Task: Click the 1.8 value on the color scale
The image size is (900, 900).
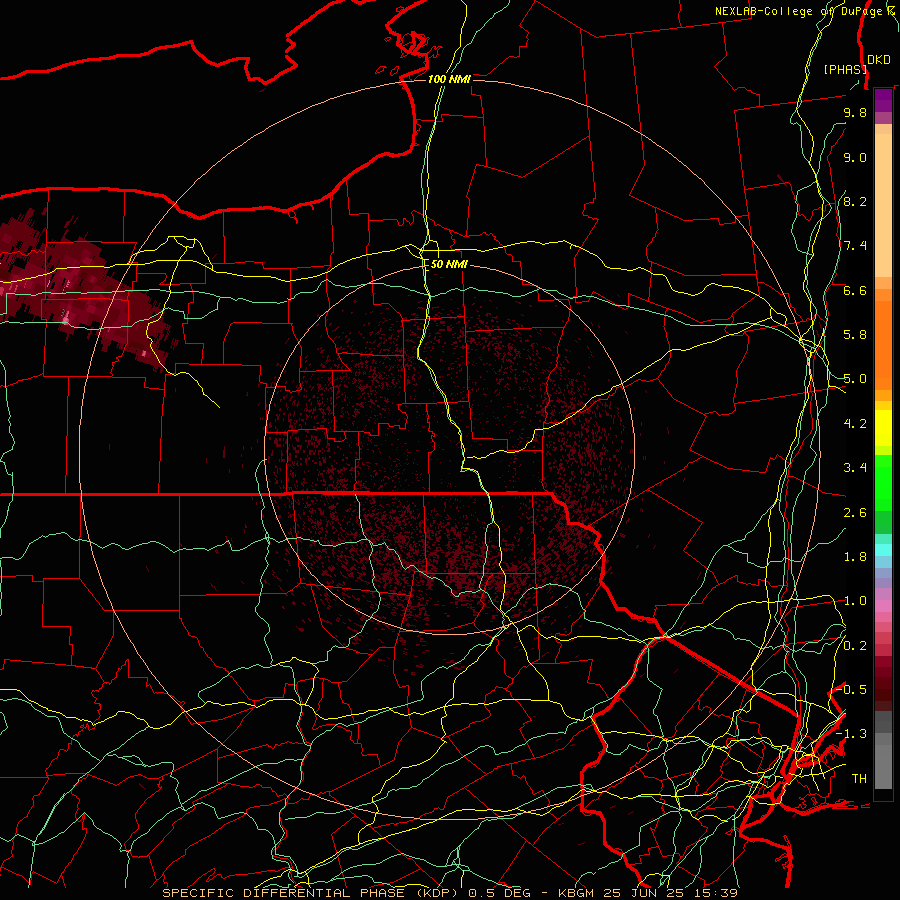Action: point(855,557)
